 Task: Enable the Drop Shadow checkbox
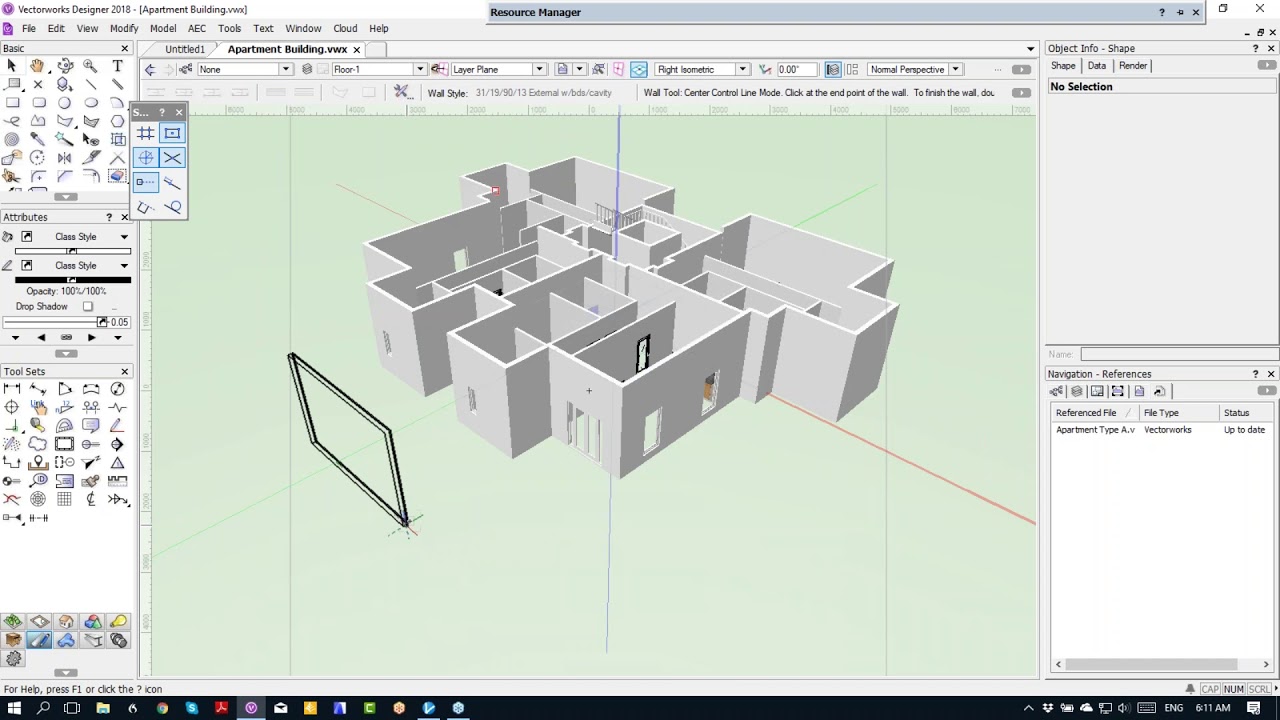tap(88, 307)
